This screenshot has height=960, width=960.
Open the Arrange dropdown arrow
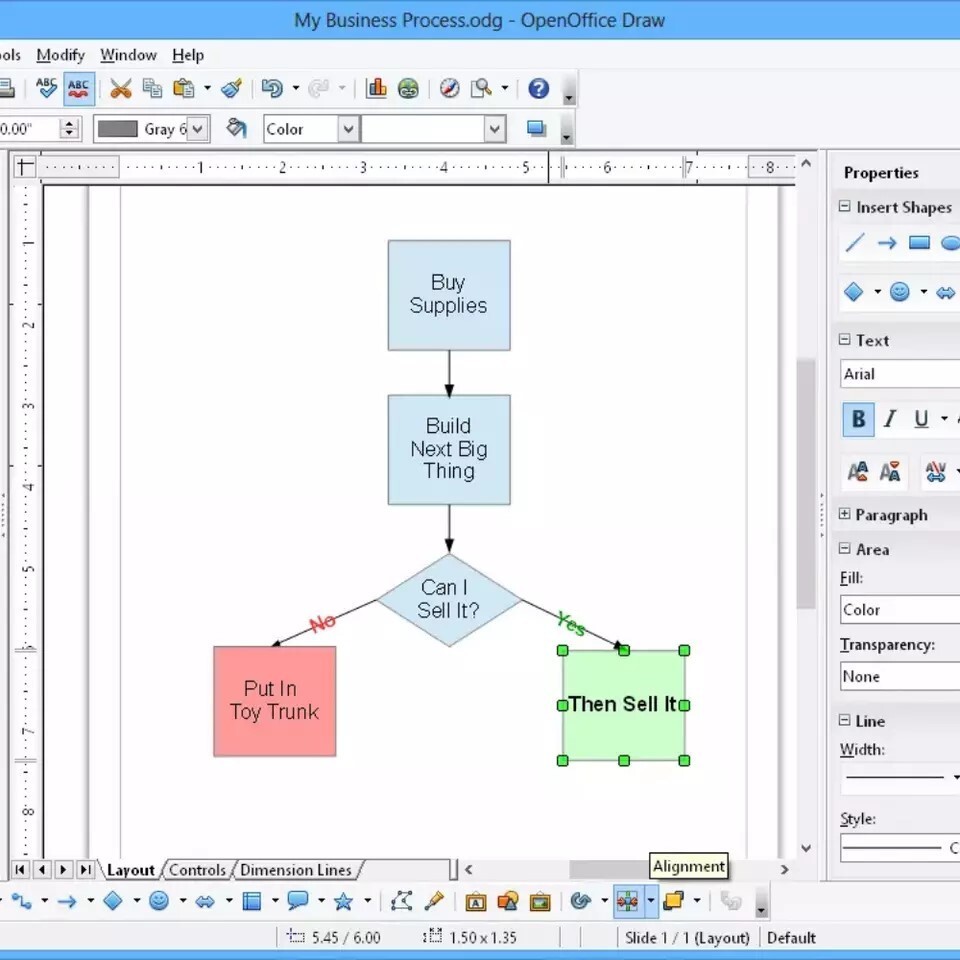697,901
